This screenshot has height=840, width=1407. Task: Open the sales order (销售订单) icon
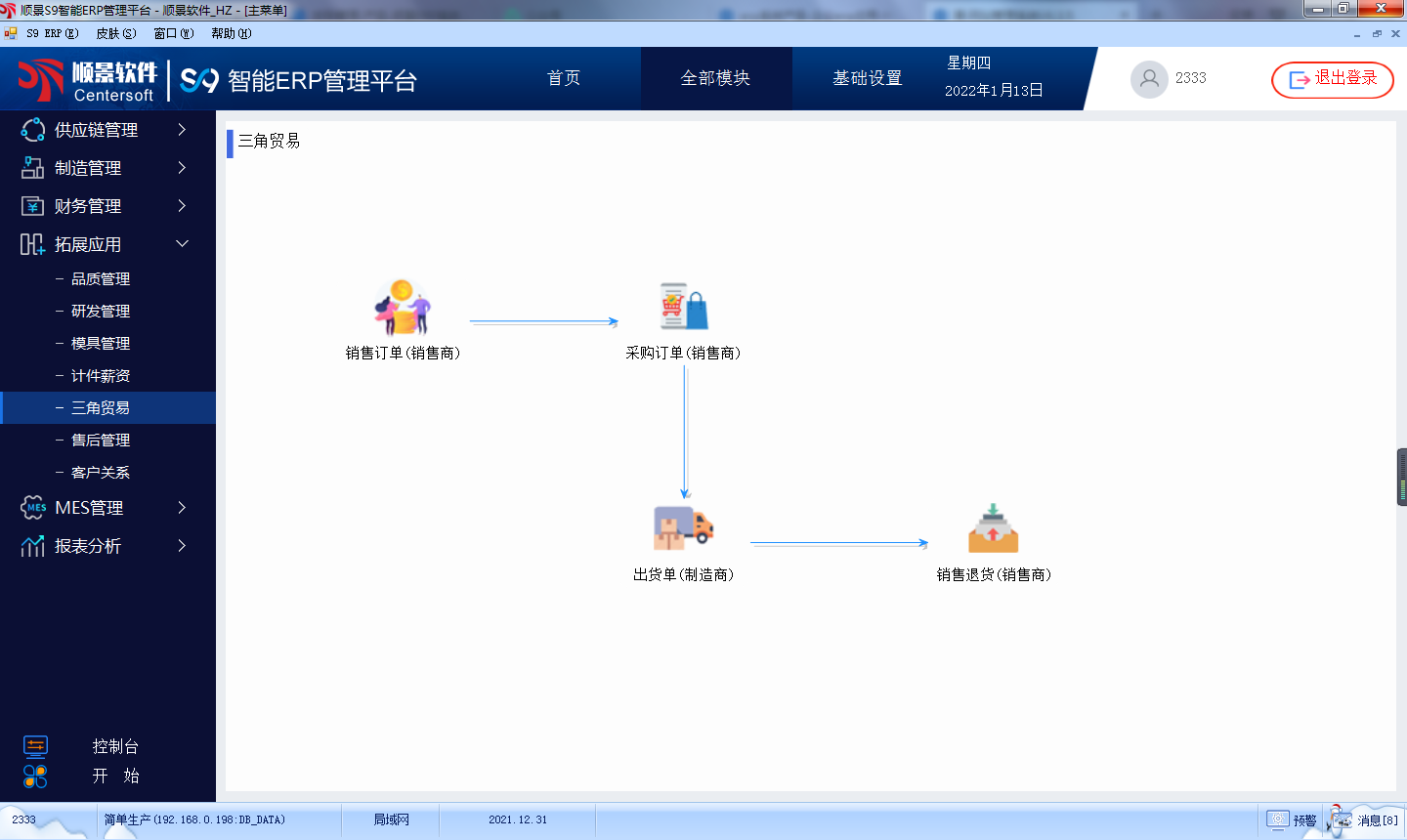(x=403, y=307)
